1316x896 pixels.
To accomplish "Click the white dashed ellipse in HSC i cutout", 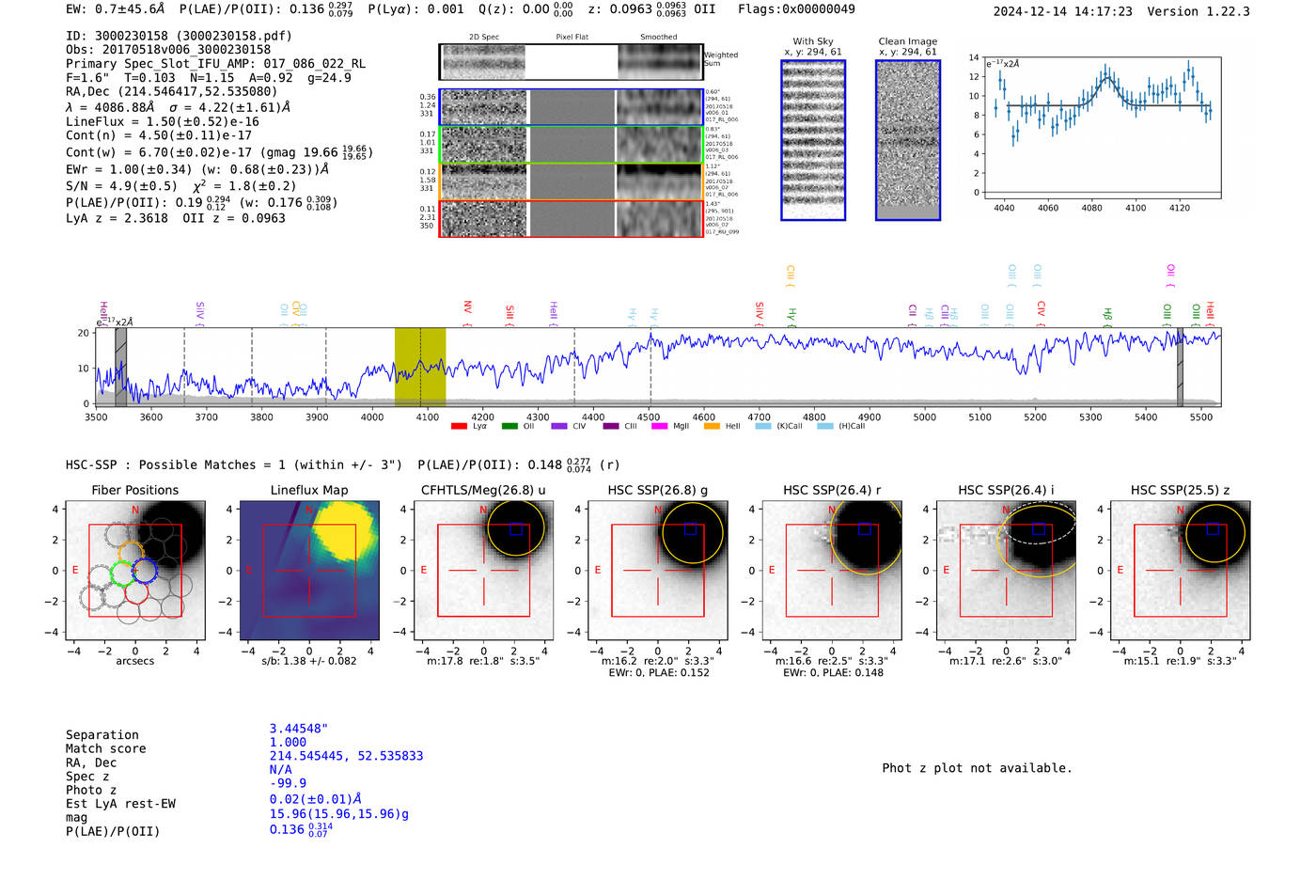I will [1038, 521].
